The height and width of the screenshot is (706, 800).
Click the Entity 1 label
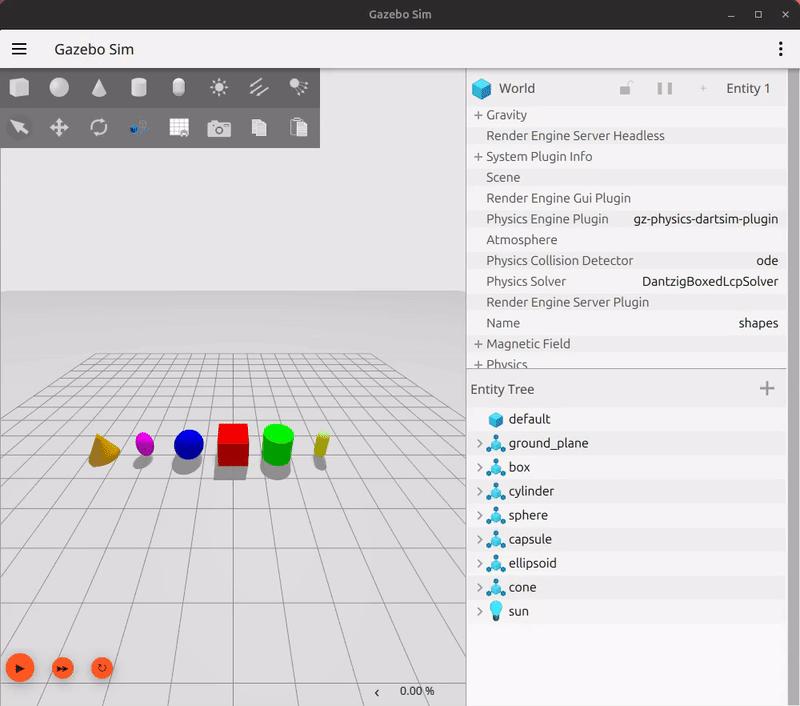click(747, 88)
